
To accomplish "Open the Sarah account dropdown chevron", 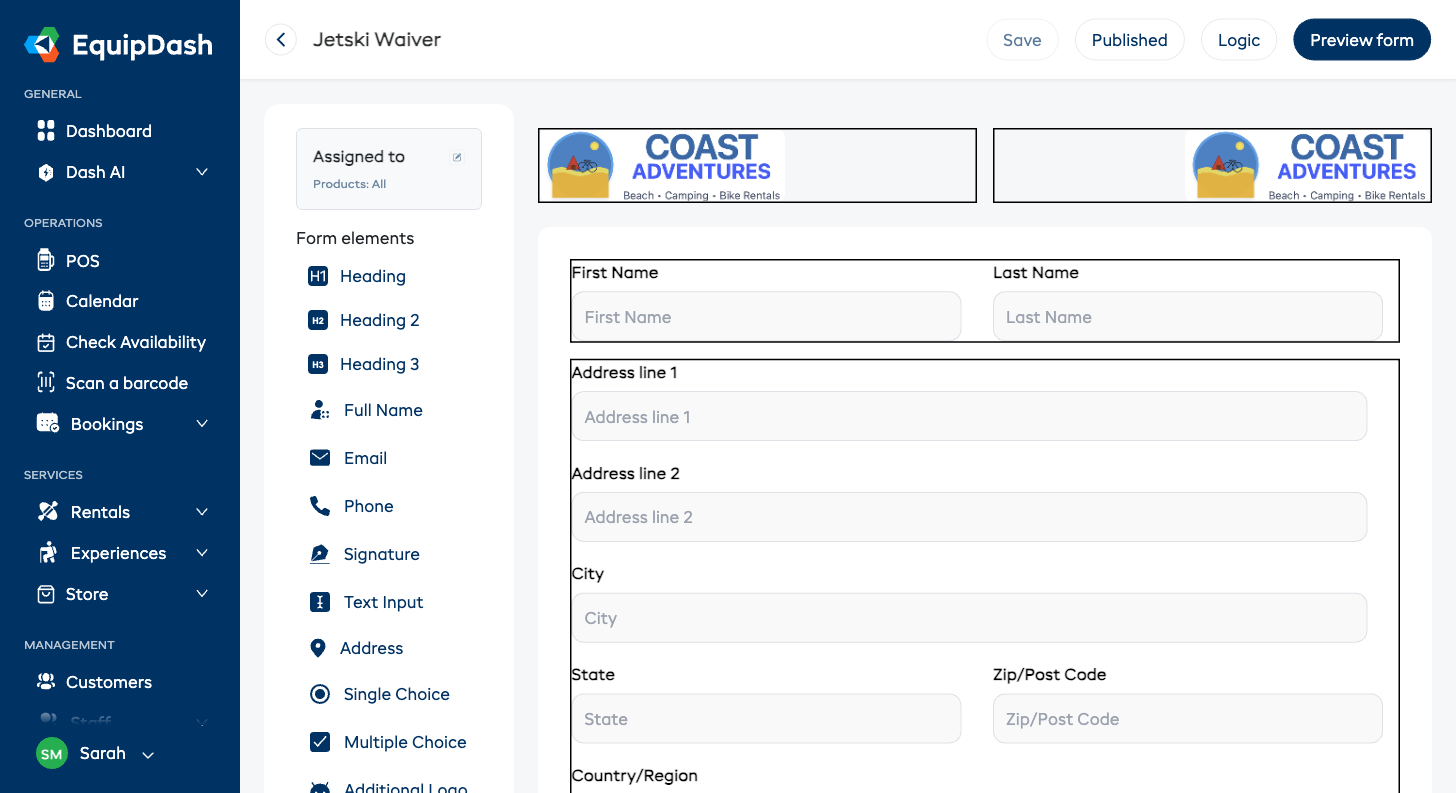I will pyautogui.click(x=148, y=755).
